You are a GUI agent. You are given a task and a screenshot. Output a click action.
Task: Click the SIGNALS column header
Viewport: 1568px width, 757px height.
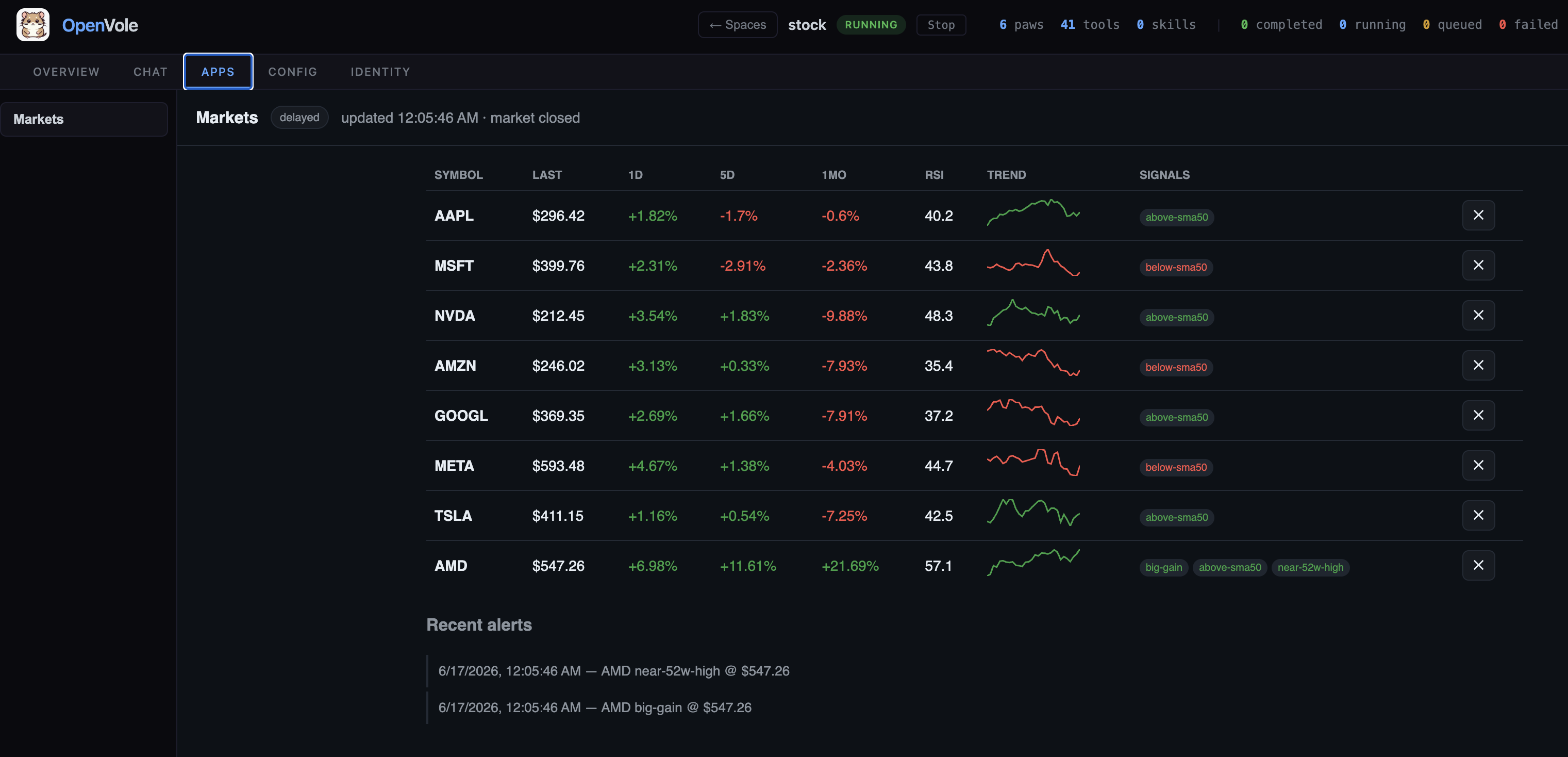coord(1164,175)
